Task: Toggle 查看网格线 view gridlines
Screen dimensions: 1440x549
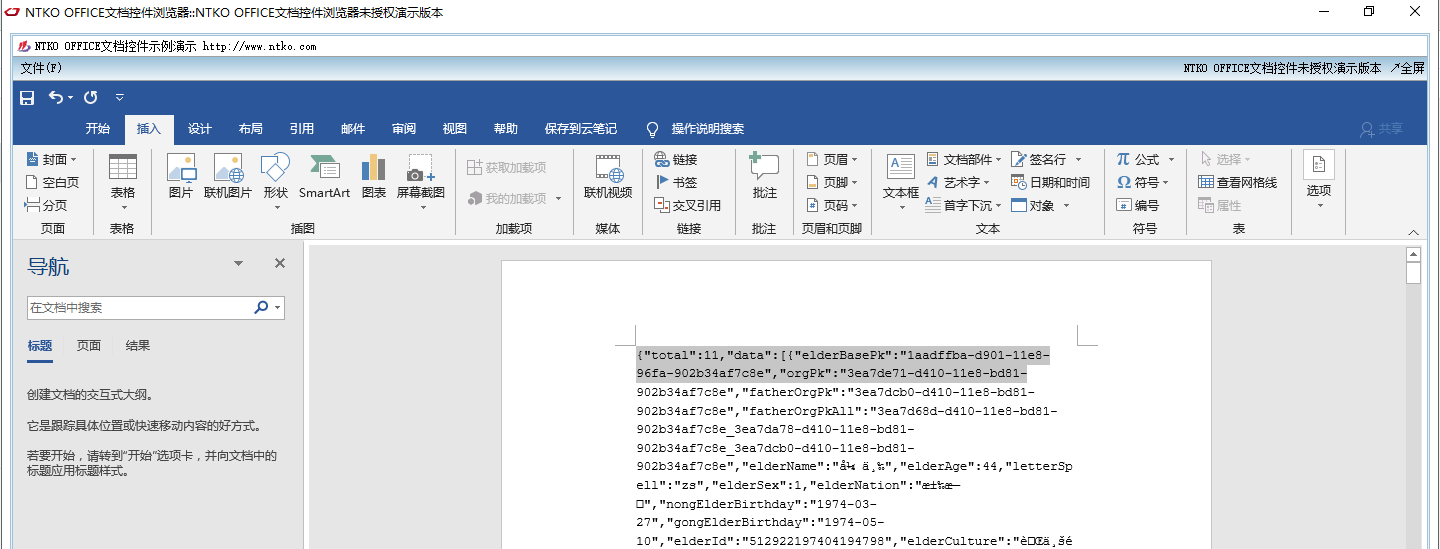Action: tap(1238, 183)
